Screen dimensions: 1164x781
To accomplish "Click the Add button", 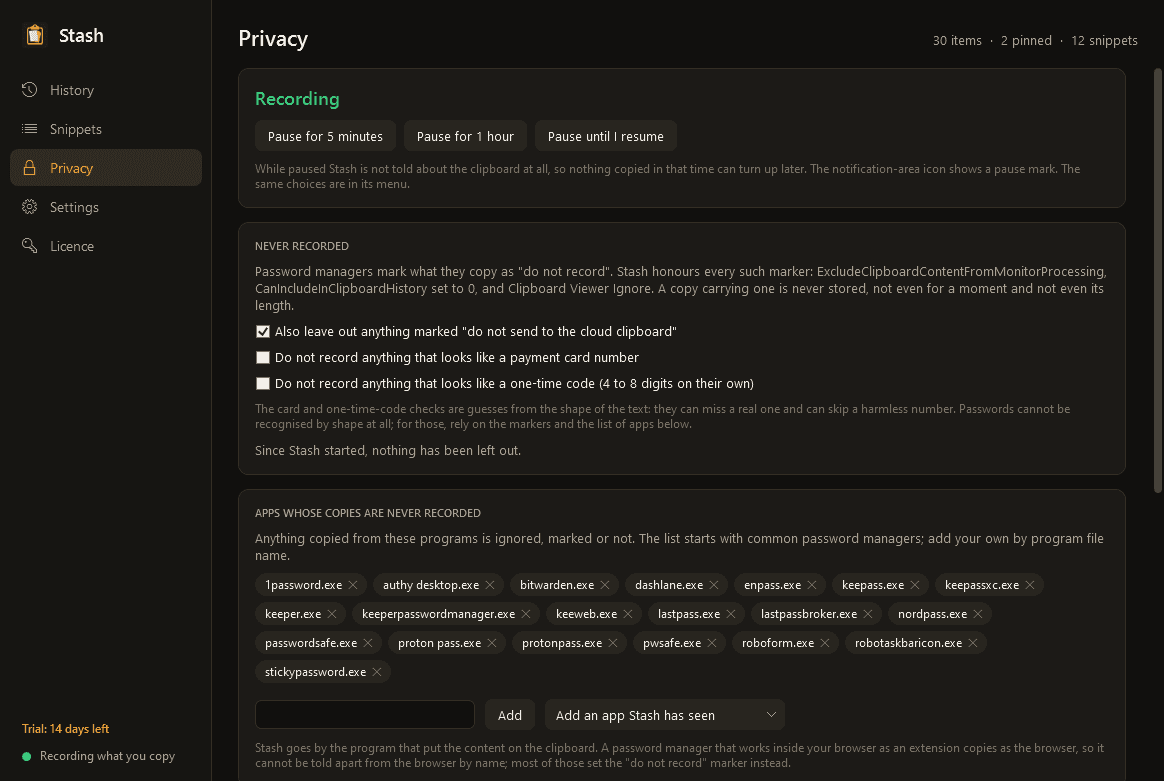I will tap(509, 715).
